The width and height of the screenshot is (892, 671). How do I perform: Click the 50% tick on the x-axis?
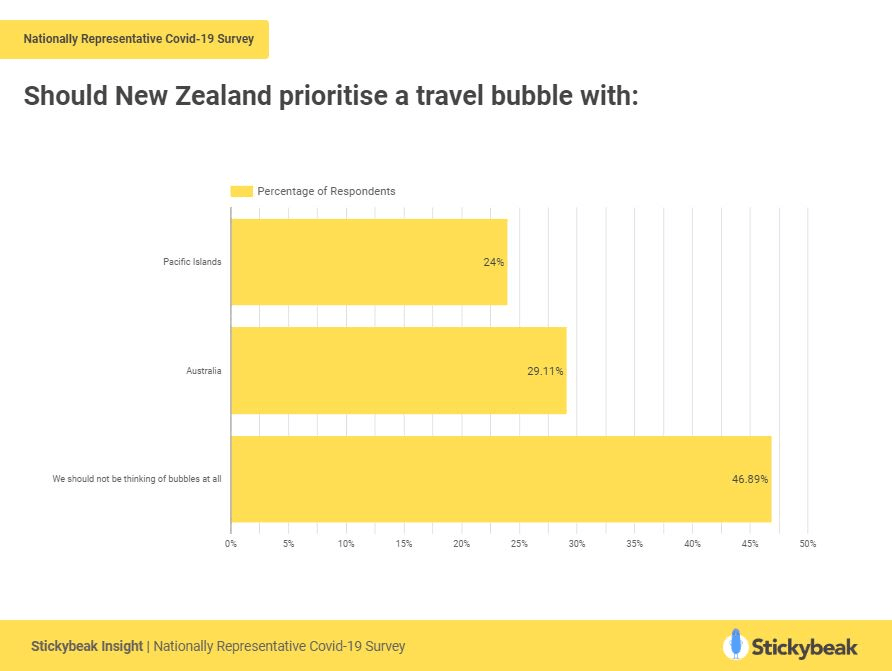click(807, 544)
